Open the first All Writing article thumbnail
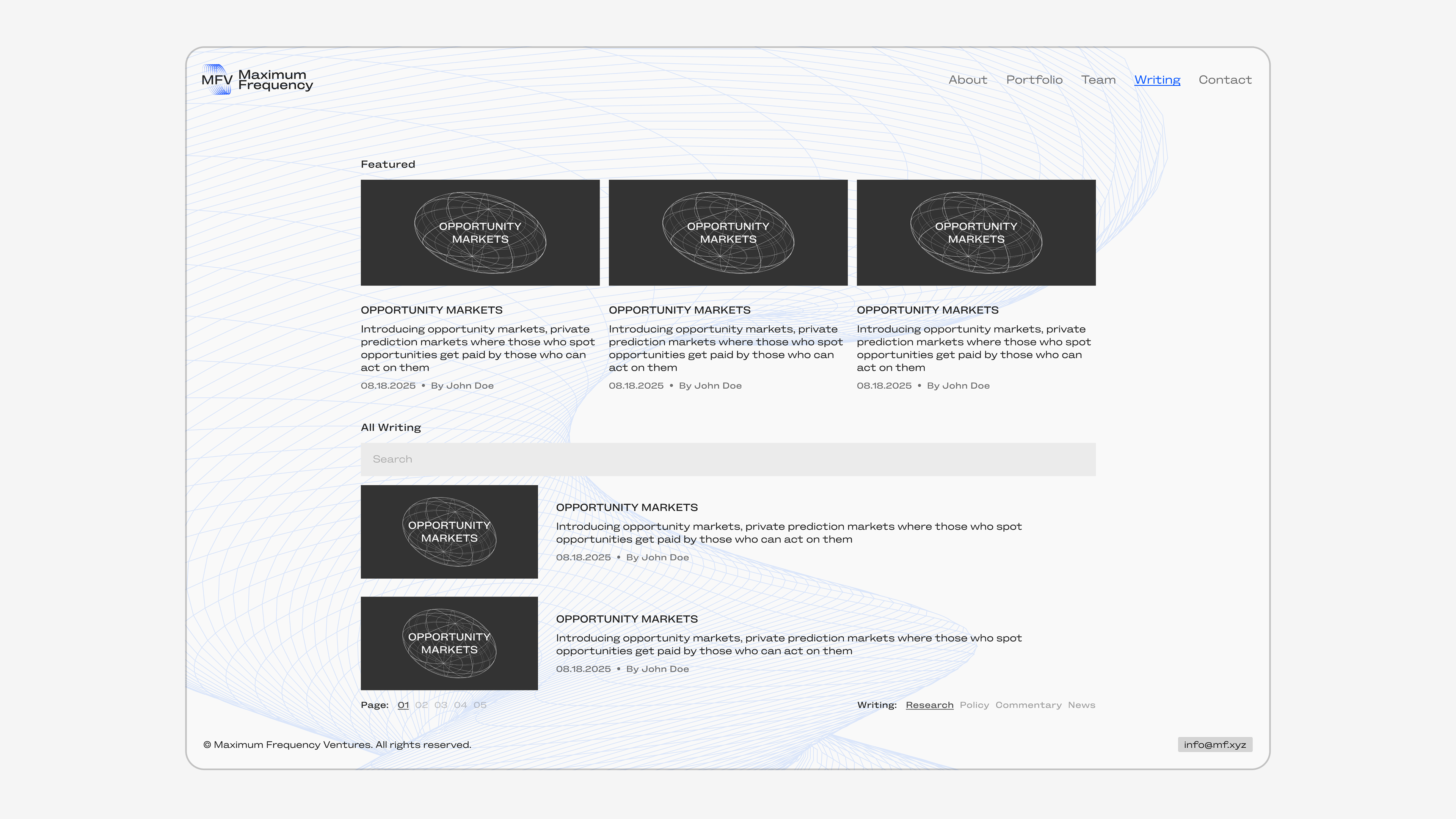 click(x=449, y=531)
